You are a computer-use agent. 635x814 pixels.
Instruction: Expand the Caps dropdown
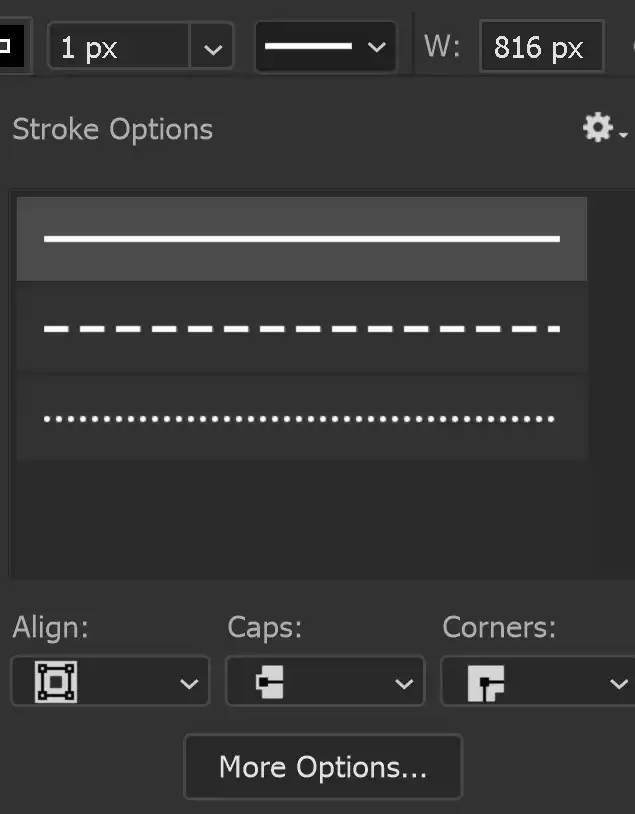[x=405, y=681]
